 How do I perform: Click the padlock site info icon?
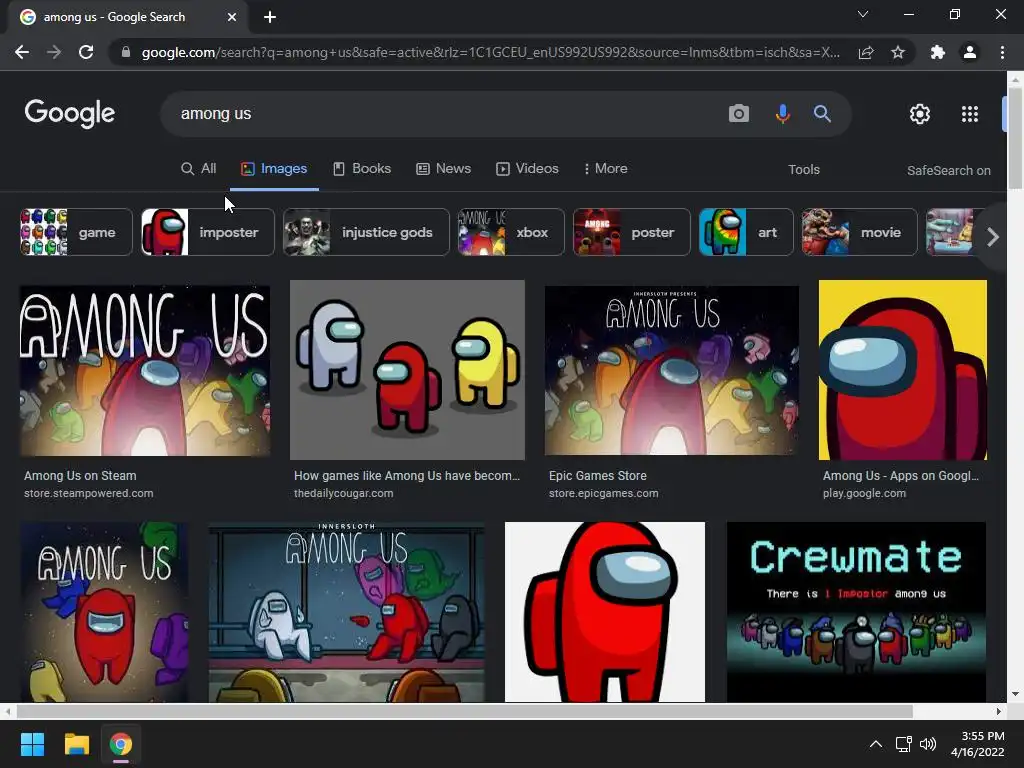pyautogui.click(x=126, y=52)
